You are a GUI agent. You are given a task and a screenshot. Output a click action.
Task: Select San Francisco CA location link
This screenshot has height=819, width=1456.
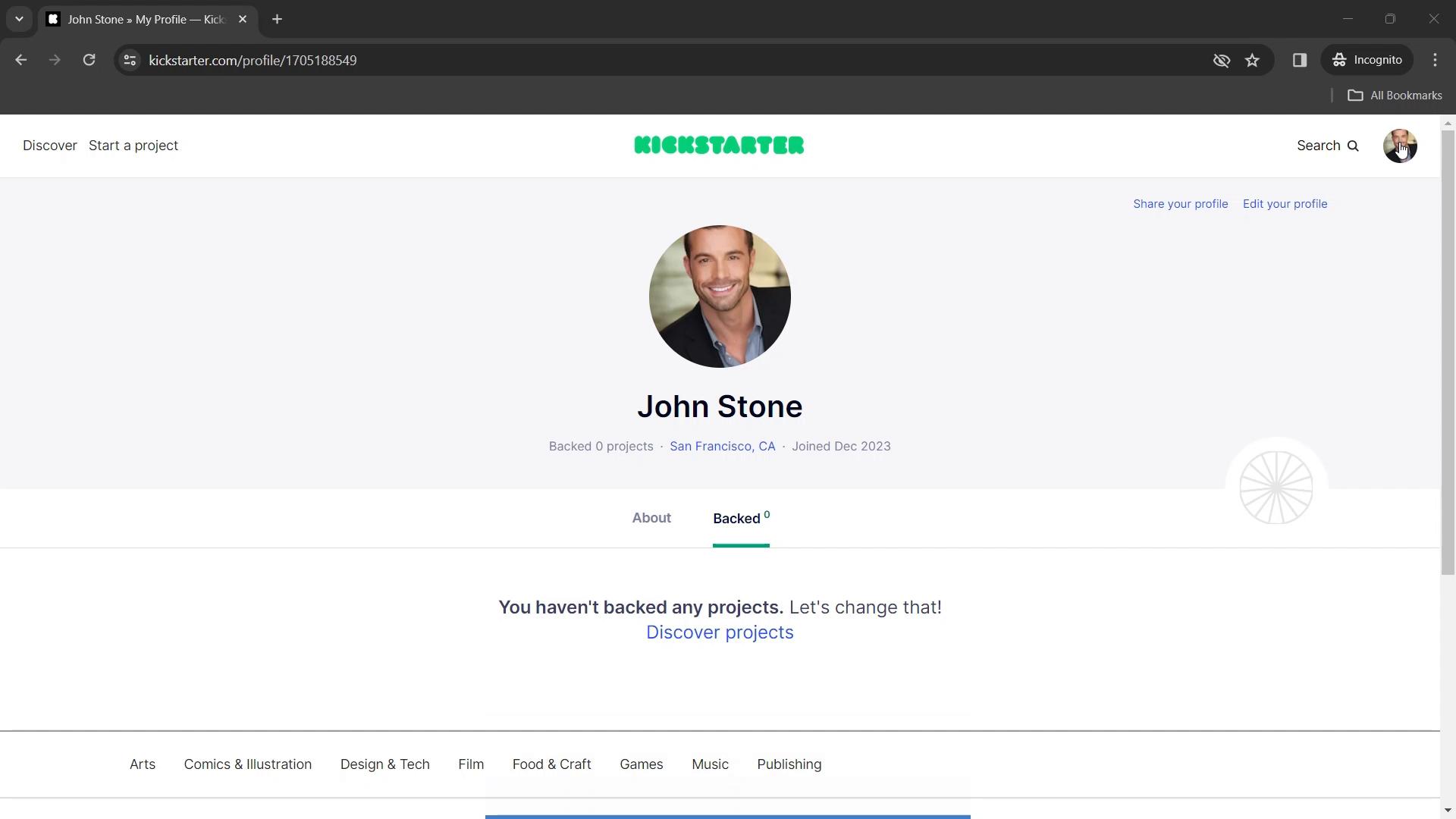722,445
